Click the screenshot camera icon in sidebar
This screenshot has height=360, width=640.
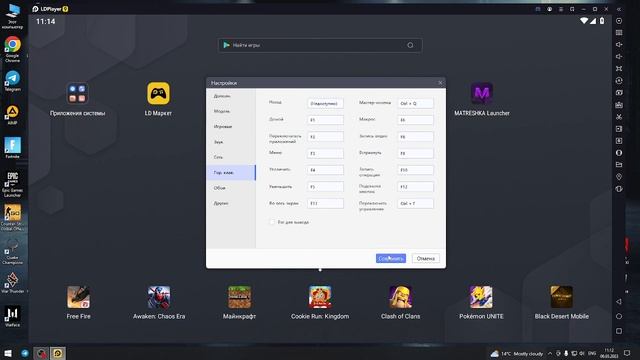[619, 93]
